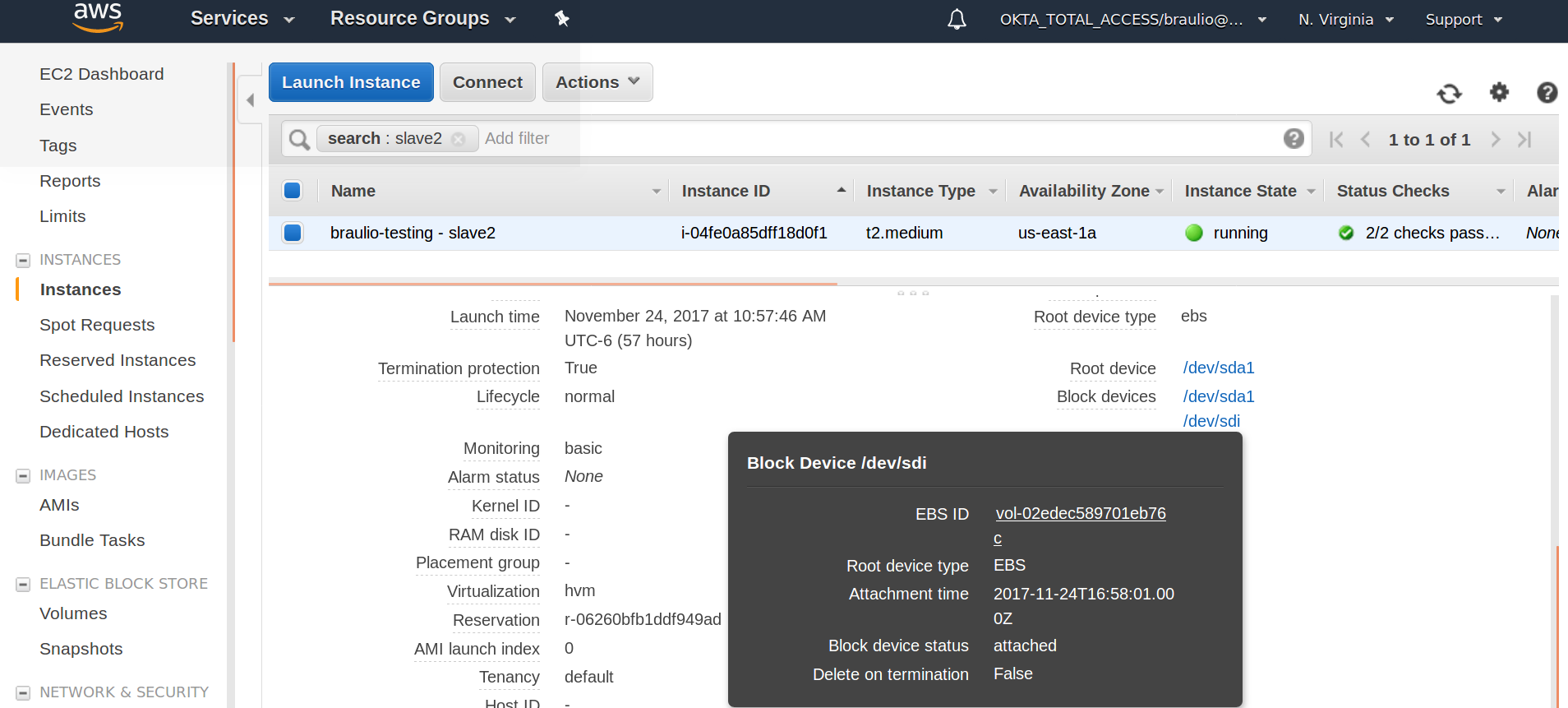Viewport: 1568px width, 708px height.
Task: Collapse the INSTANCES nav section
Action: (x=23, y=261)
